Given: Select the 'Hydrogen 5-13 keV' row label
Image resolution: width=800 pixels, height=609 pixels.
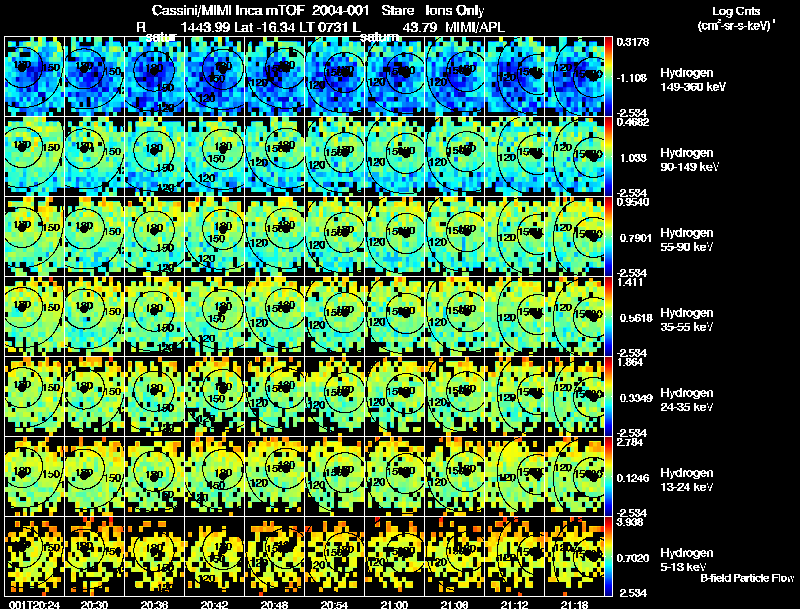Looking at the screenshot, I should (687, 560).
